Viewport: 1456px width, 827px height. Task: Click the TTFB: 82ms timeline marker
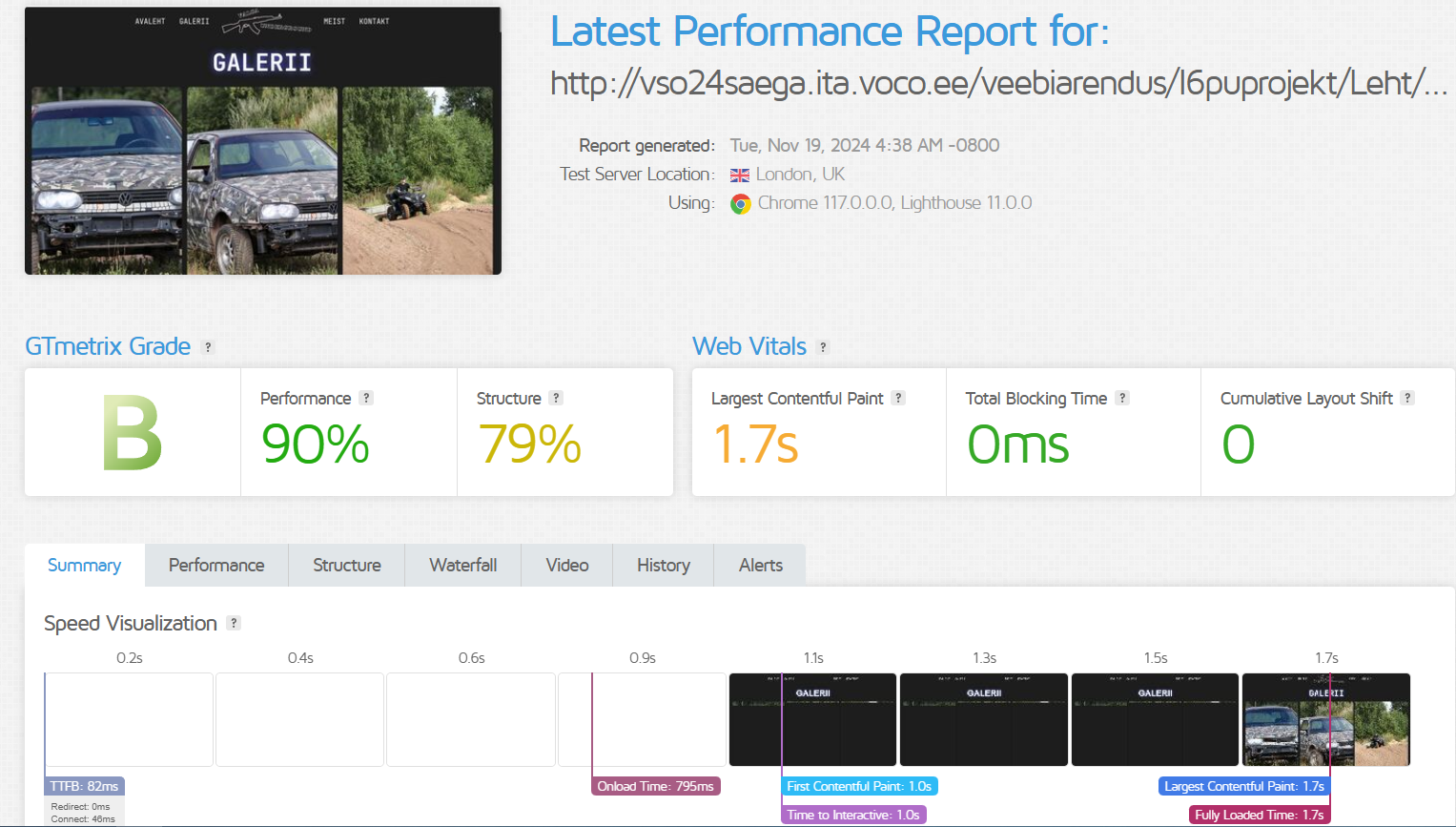(85, 786)
